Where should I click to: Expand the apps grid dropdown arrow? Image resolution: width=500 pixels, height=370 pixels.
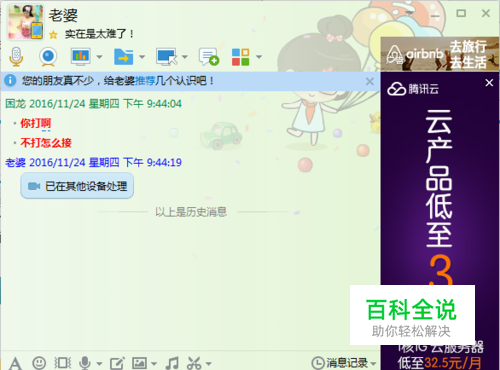click(259, 57)
